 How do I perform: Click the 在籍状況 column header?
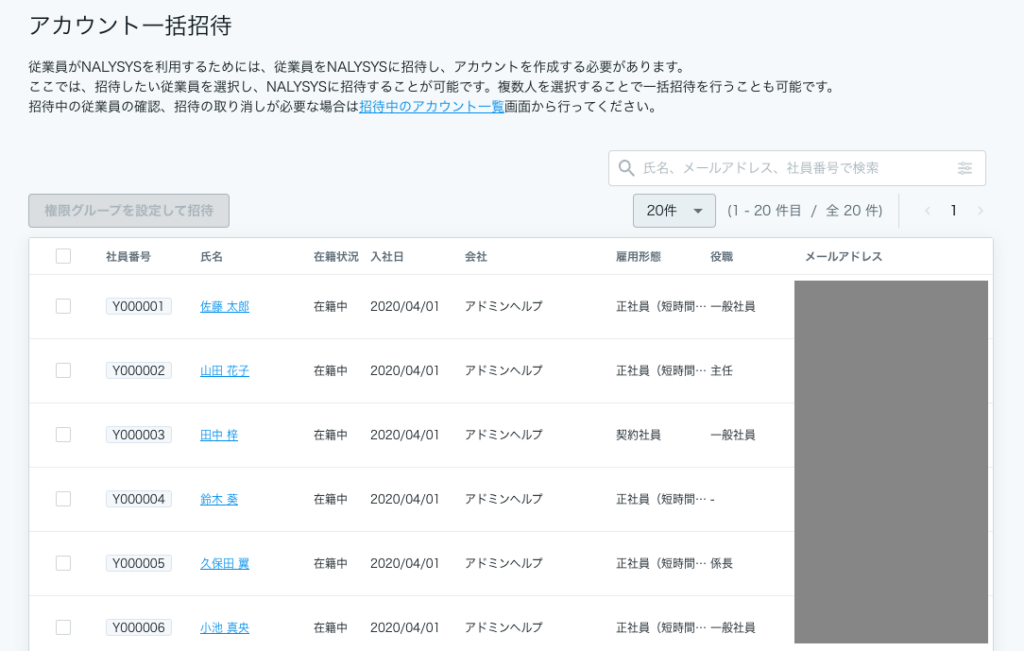click(x=336, y=257)
